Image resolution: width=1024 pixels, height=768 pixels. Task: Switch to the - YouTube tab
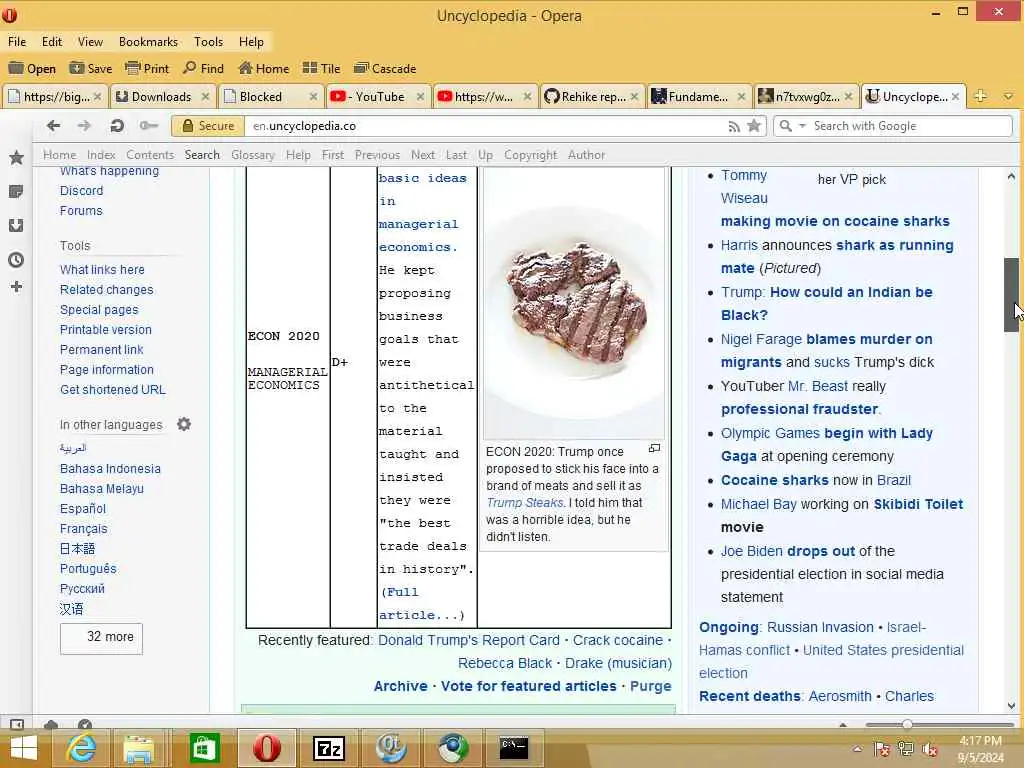377,97
